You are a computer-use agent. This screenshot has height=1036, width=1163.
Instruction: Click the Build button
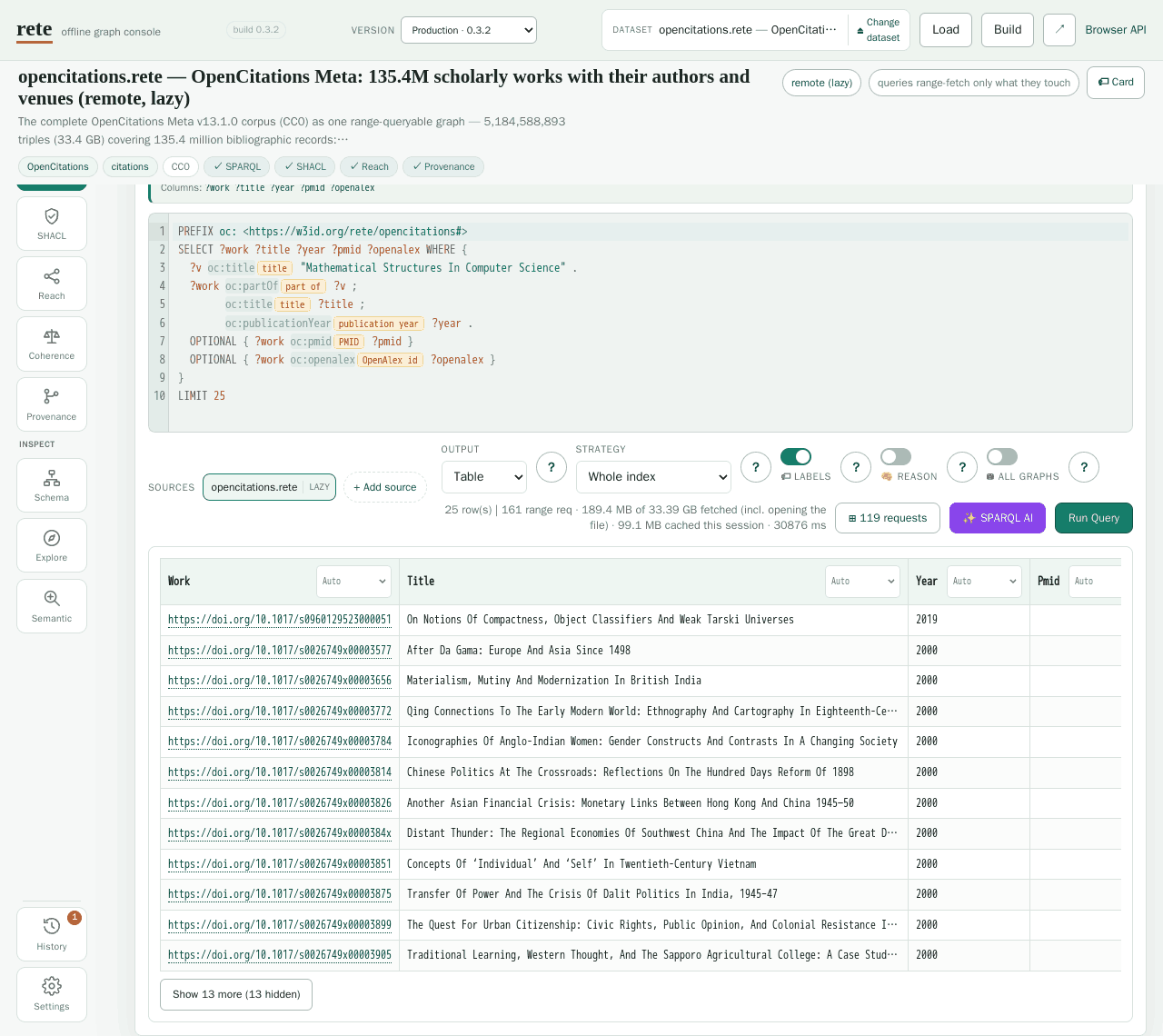tap(1008, 30)
